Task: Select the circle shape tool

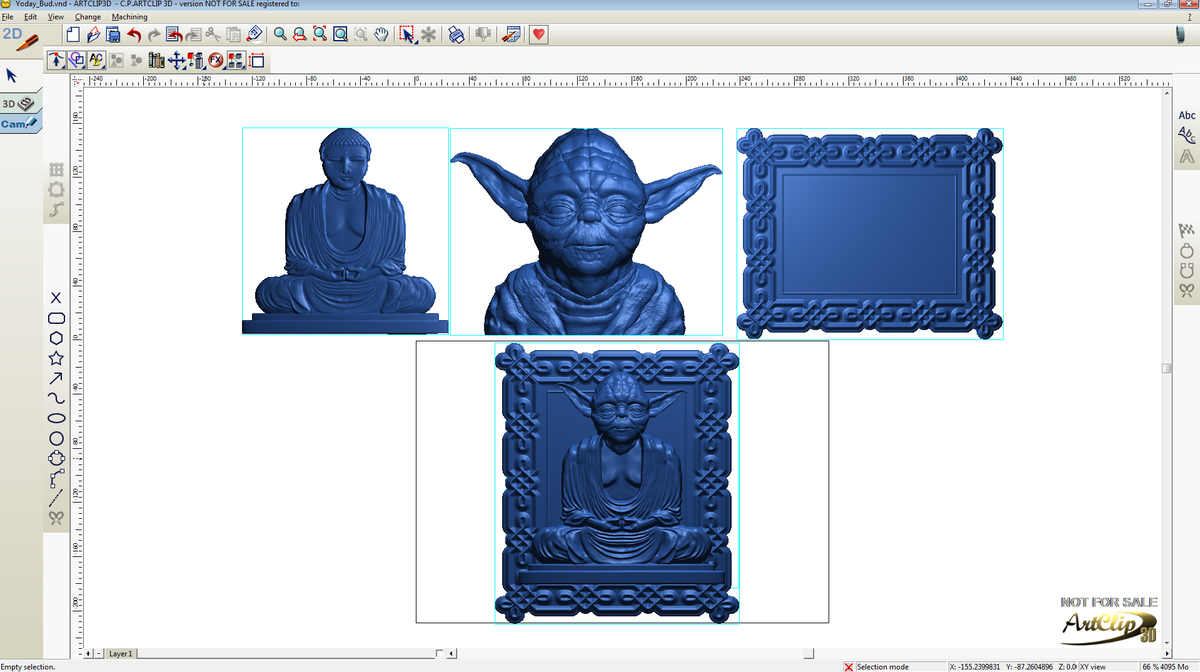Action: click(56, 438)
